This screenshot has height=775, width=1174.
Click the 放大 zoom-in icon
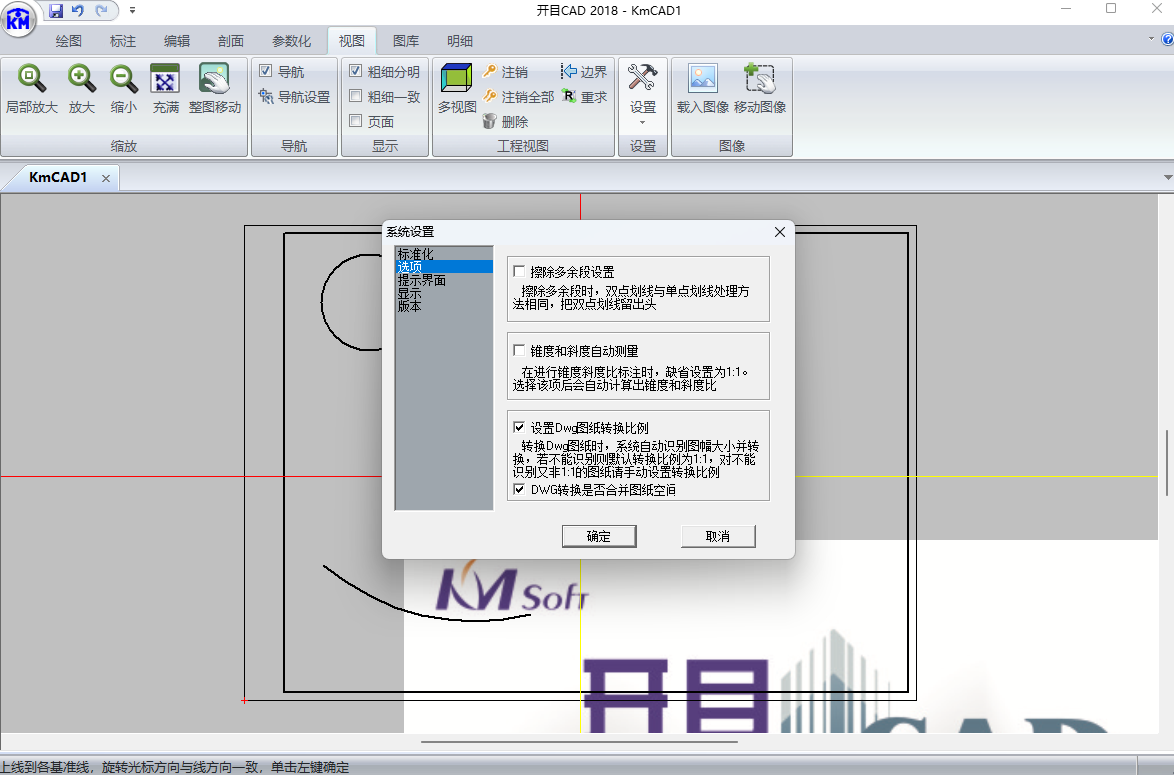tap(80, 88)
